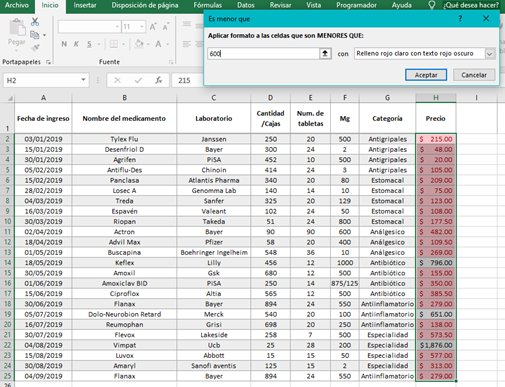Viewport: 505px width, 387px height.
Task: Select the price cell $1,876.00
Action: 436,345
